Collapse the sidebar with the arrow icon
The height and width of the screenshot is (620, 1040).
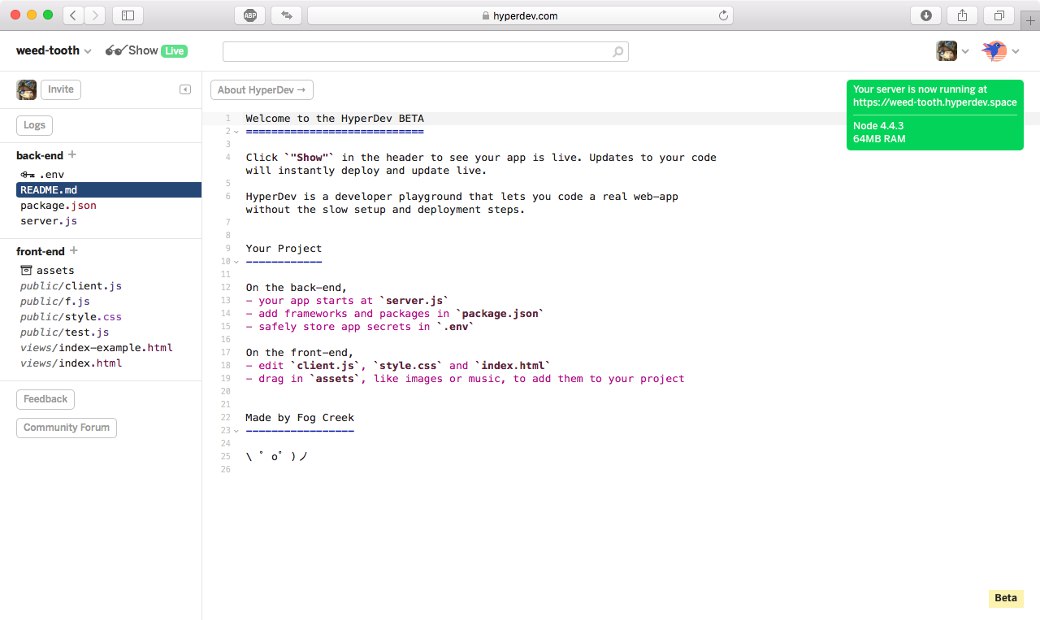pyautogui.click(x=185, y=90)
